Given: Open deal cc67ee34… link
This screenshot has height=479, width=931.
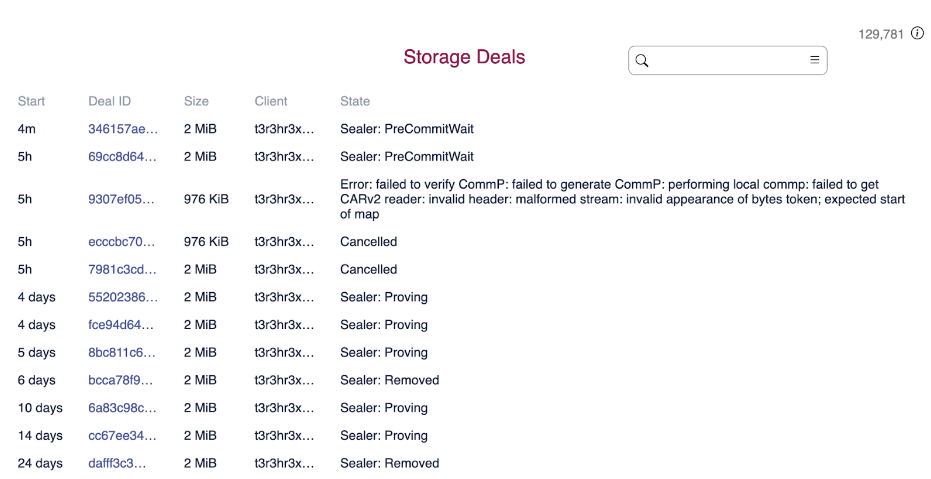Looking at the screenshot, I should (x=122, y=436).
